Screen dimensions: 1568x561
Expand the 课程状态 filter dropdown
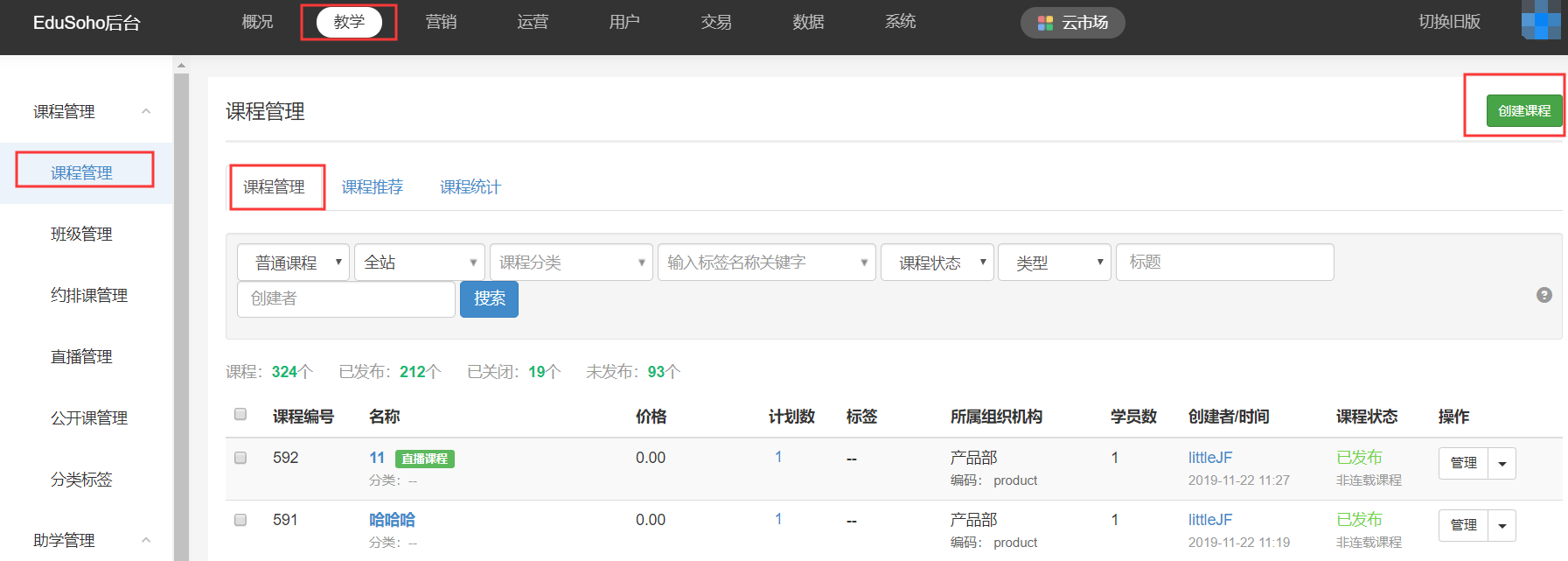click(937, 263)
